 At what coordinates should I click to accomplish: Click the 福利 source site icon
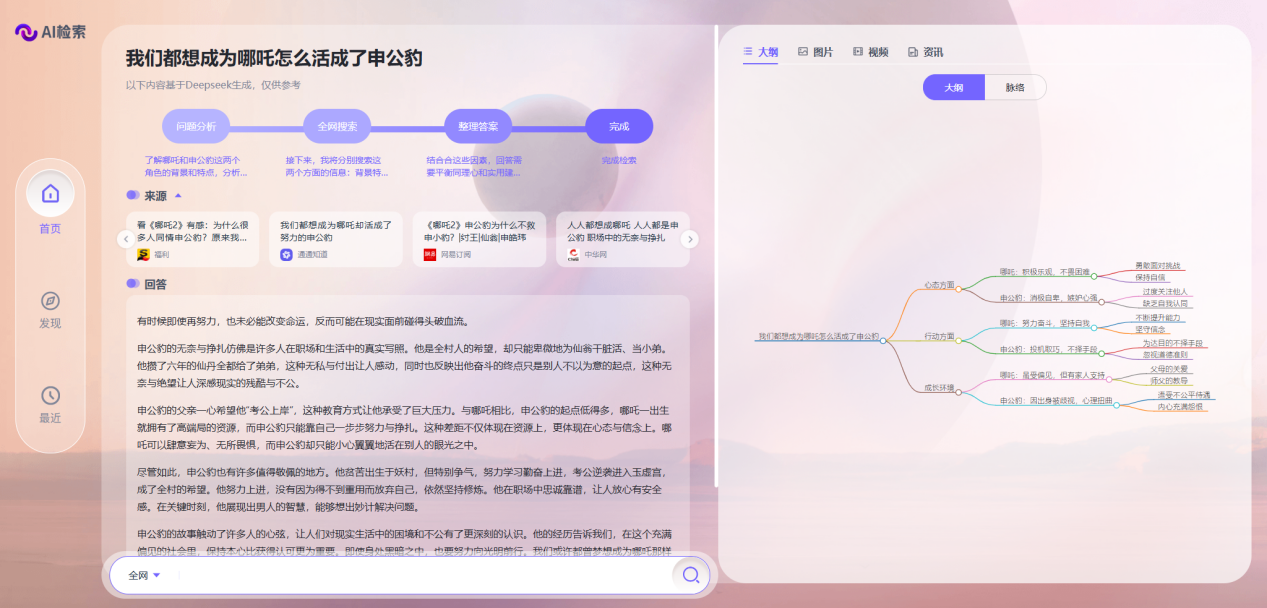point(143,255)
